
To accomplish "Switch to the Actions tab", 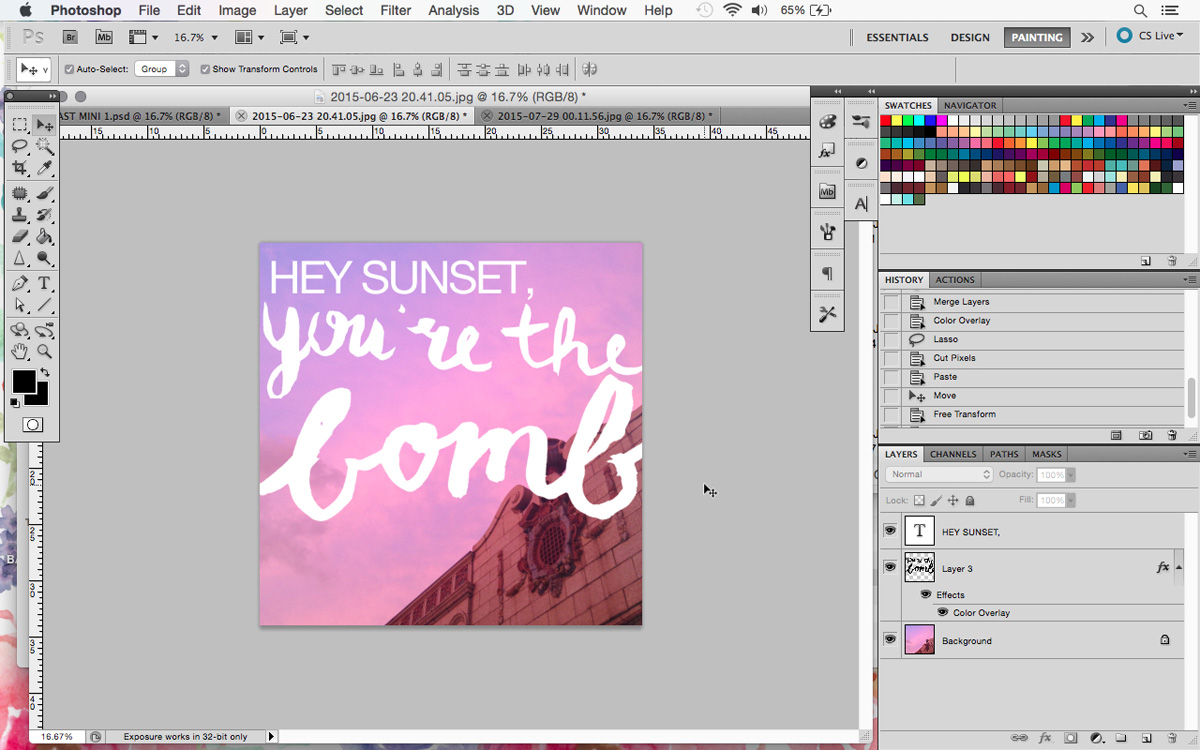I will click(x=955, y=280).
